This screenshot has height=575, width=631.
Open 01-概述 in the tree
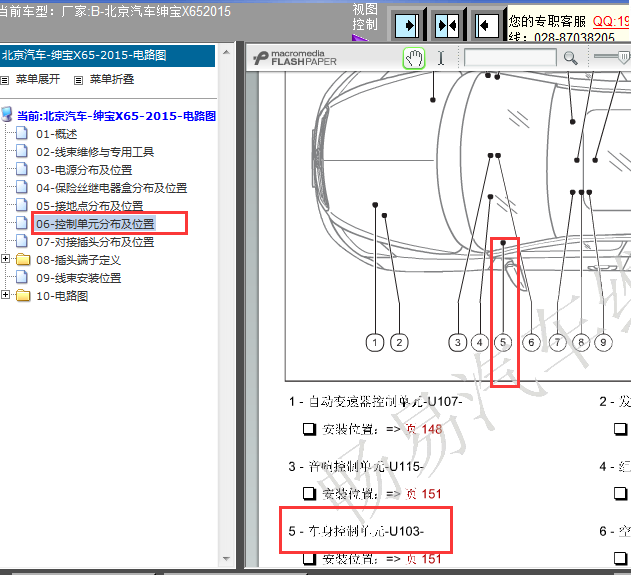click(56, 134)
